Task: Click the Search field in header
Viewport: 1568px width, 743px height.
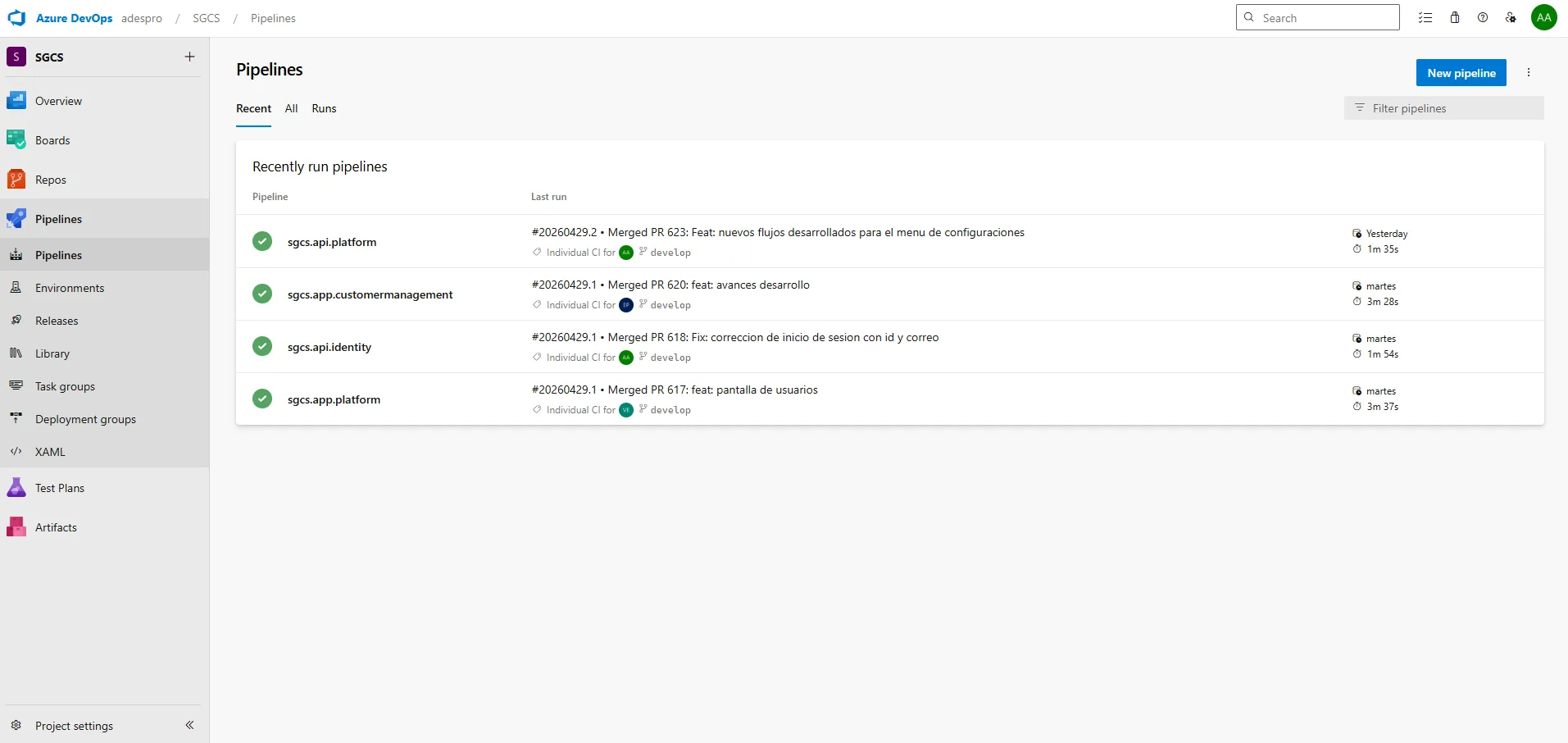Action: pos(1318,17)
